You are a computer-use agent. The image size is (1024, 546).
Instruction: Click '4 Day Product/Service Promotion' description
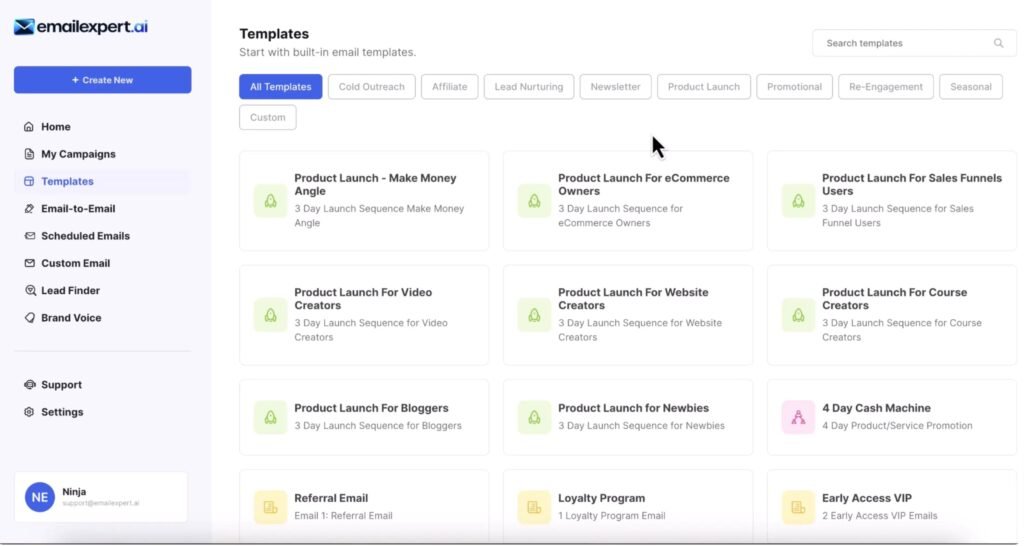(897, 426)
